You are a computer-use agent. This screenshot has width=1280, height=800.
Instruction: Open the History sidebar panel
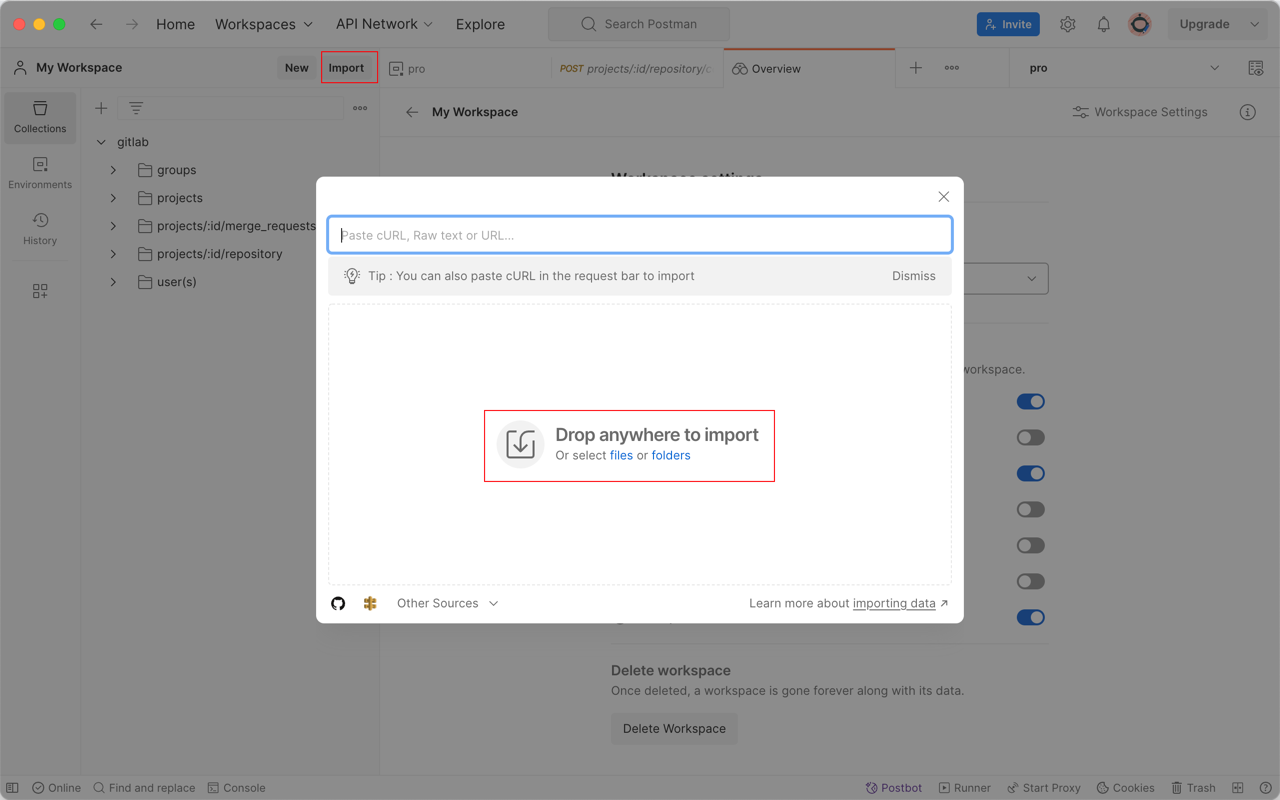40,229
